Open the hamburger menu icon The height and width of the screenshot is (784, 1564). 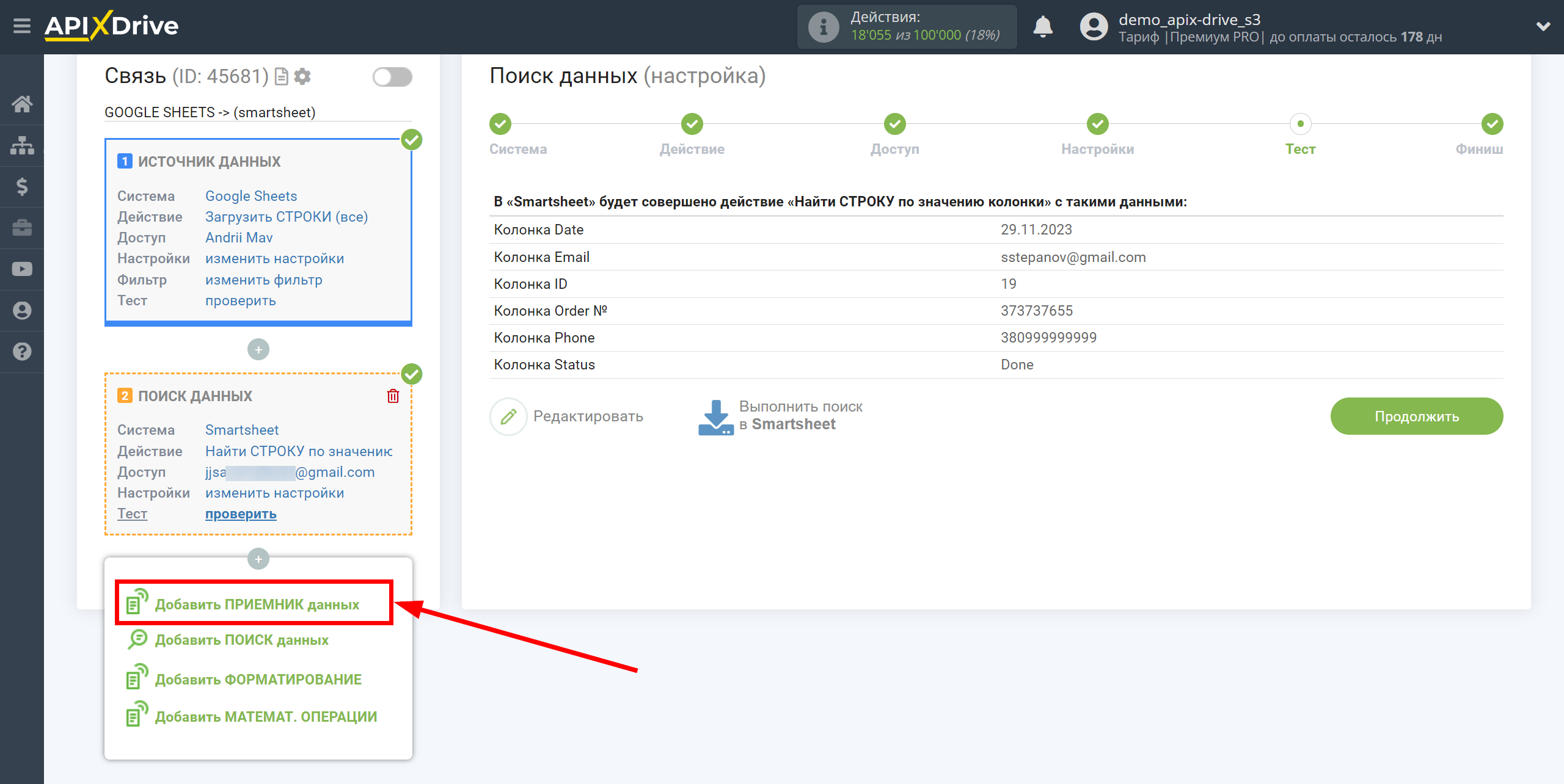click(22, 26)
